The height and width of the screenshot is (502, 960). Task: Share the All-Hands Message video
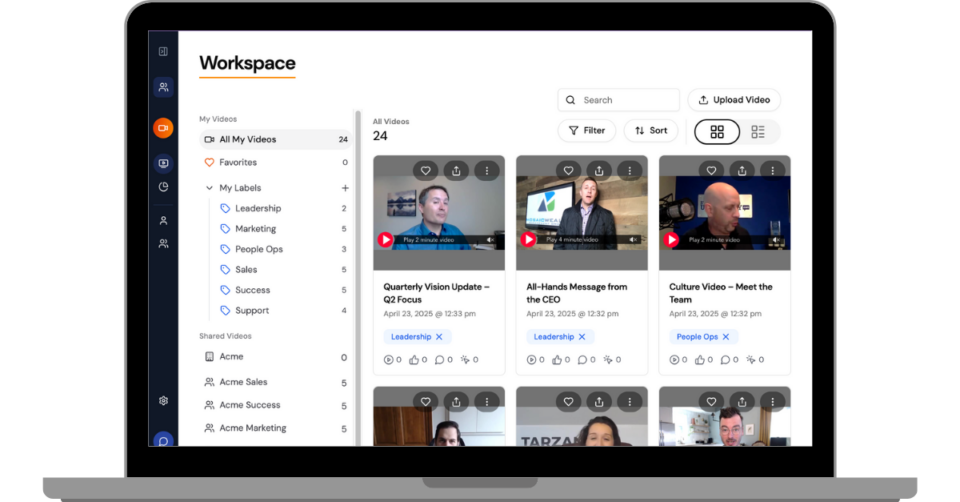coord(599,171)
